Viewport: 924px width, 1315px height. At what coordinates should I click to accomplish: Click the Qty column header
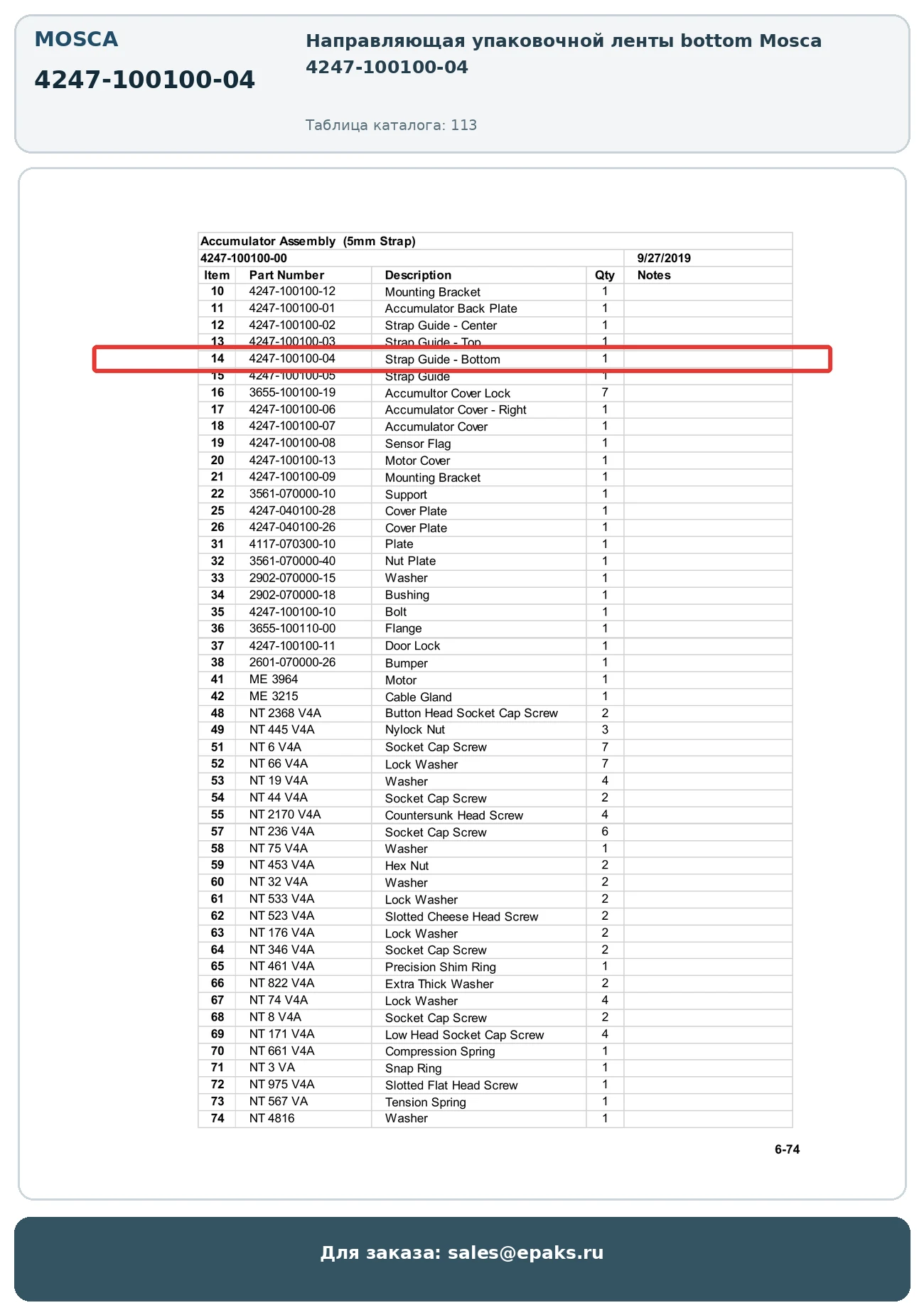point(605,275)
